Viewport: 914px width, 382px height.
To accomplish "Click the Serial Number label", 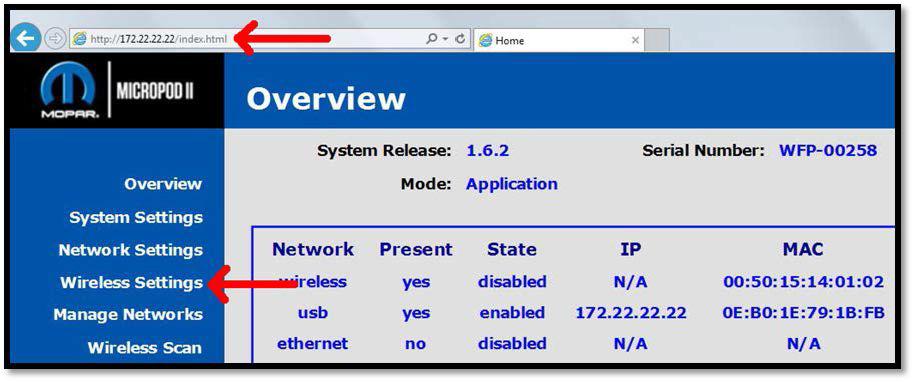I will click(x=703, y=150).
